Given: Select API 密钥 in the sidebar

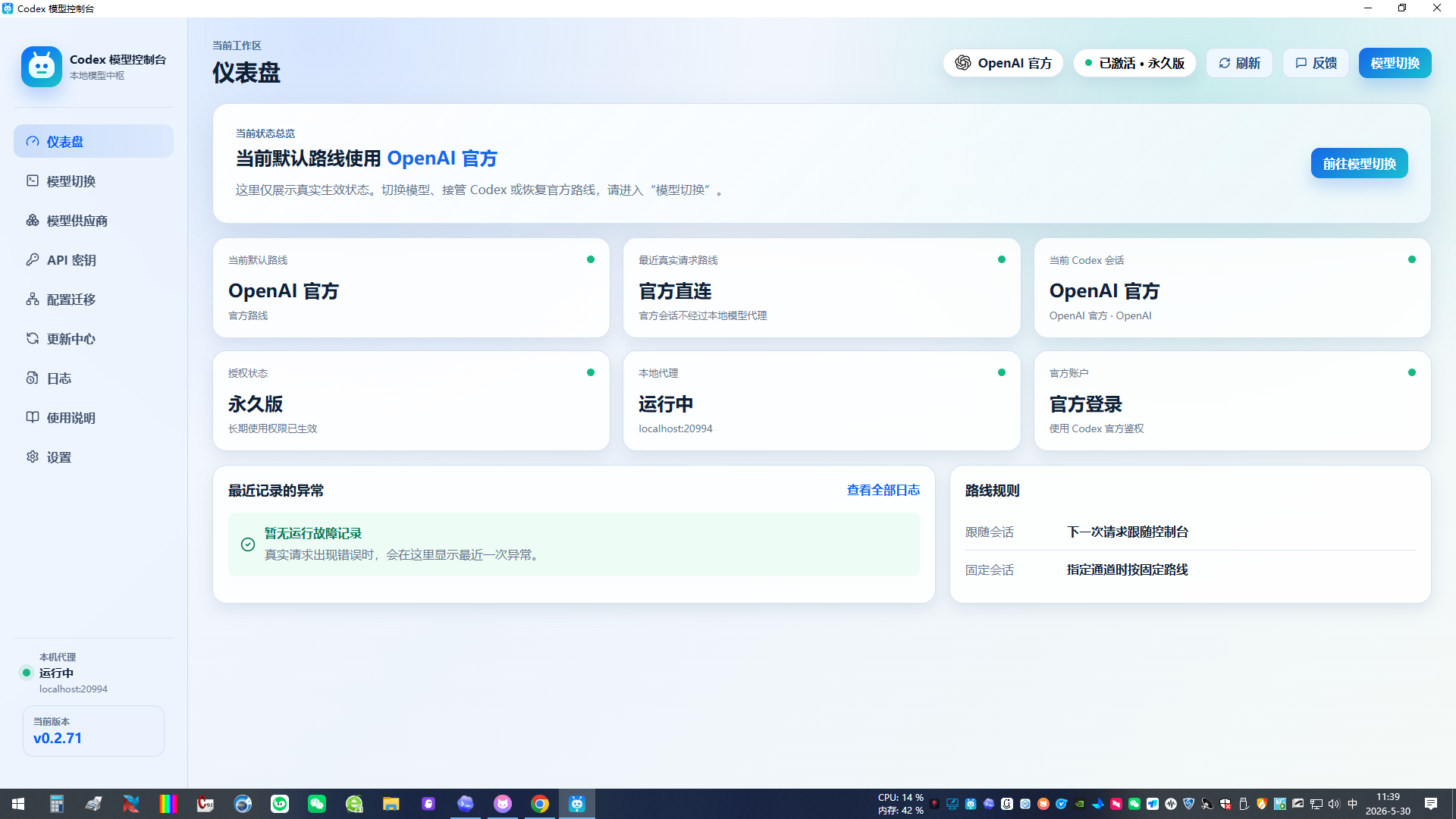Looking at the screenshot, I should [93, 260].
